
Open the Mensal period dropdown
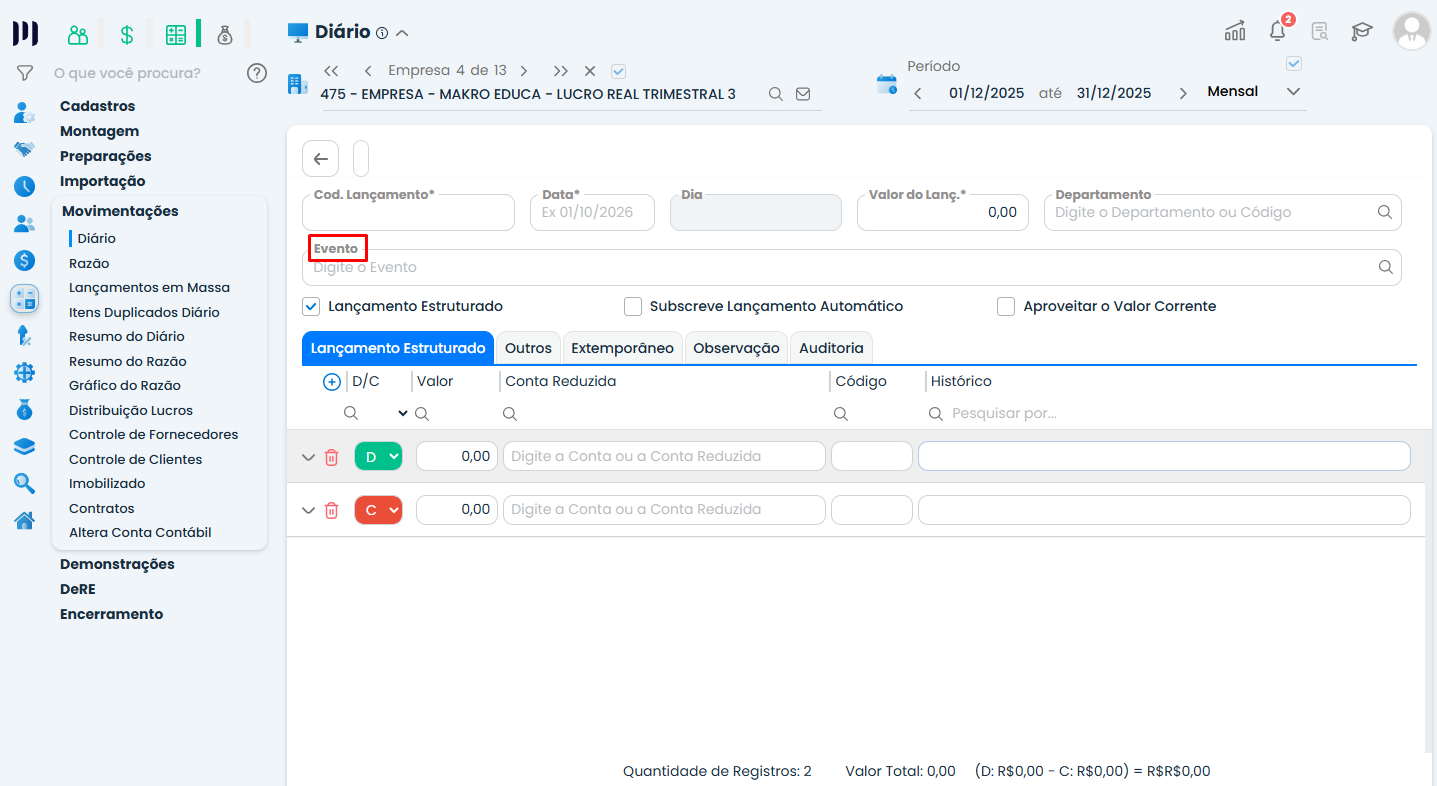coord(1254,92)
